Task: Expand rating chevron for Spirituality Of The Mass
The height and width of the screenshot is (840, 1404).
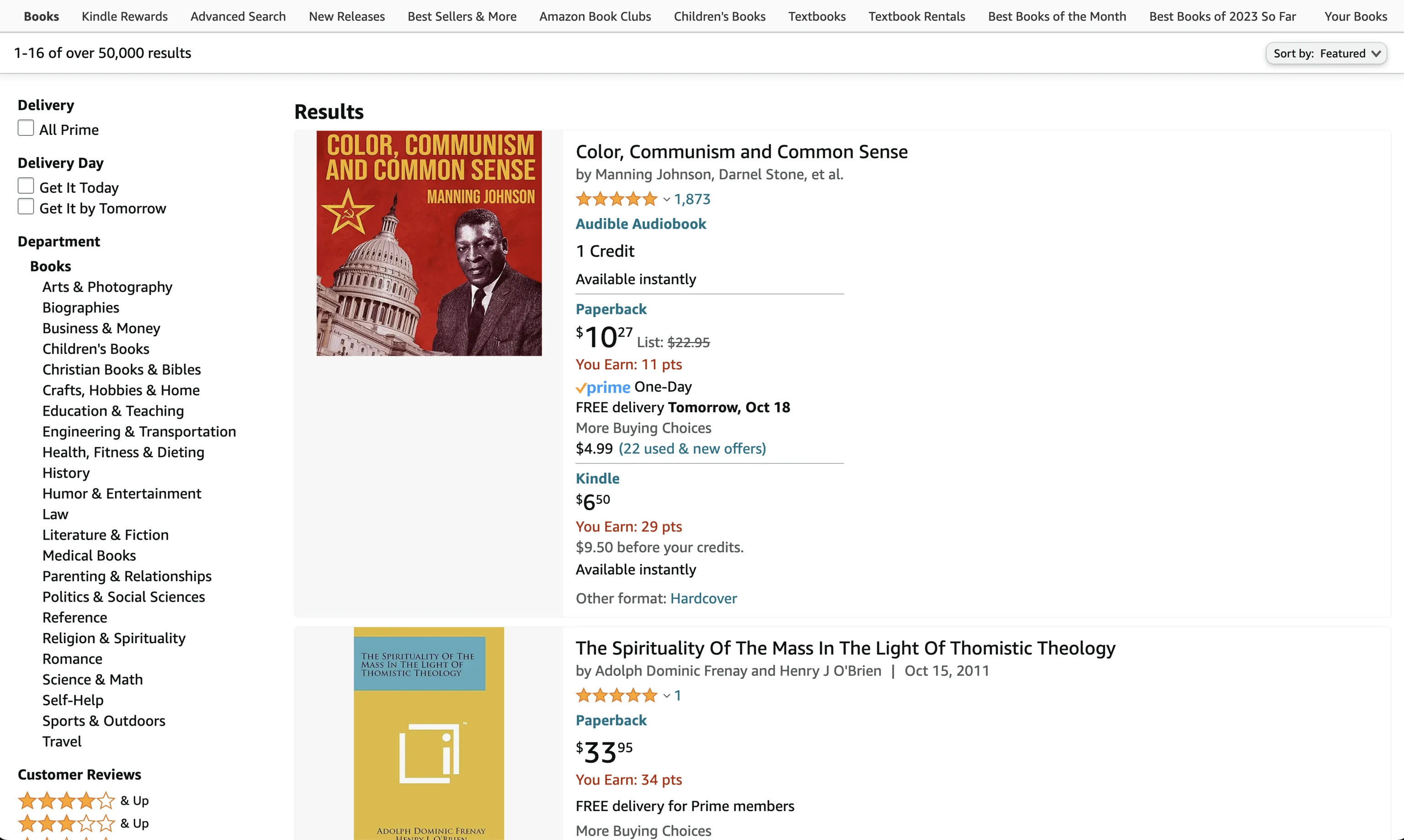Action: point(667,696)
